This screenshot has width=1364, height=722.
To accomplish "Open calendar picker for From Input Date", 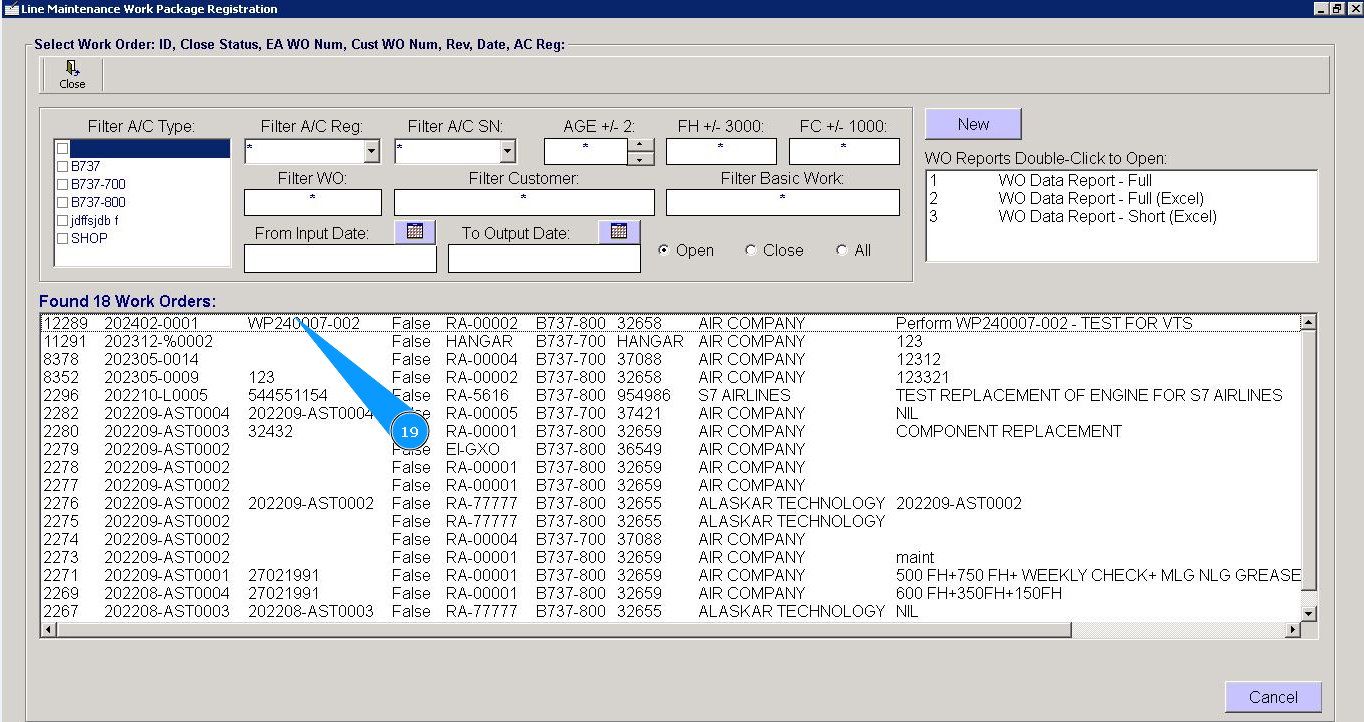I will (x=415, y=231).
